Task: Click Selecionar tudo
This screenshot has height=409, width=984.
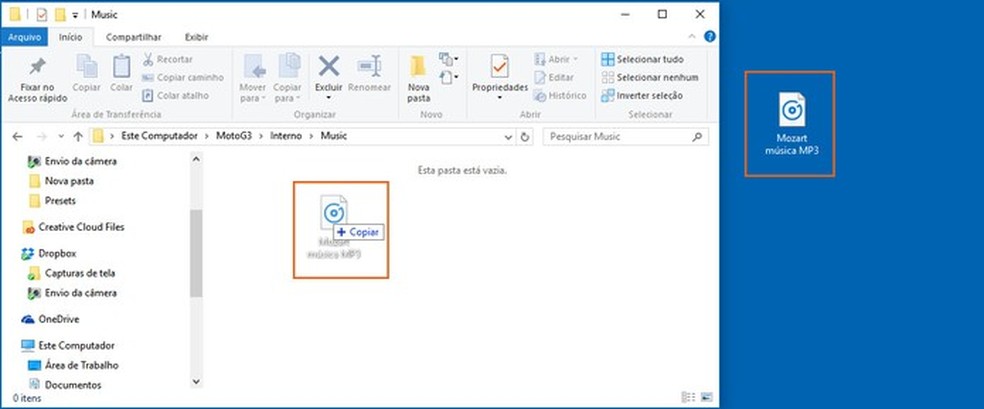Action: 643,59
